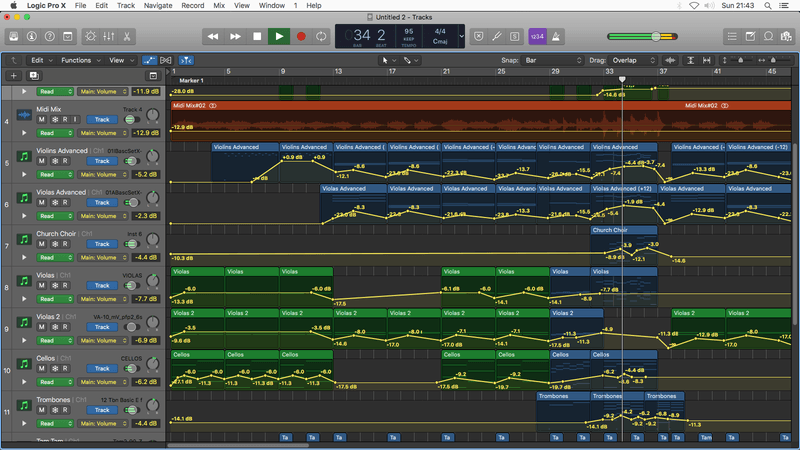
Task: Open the Tuner tuning fork icon
Action: pyautogui.click(x=496, y=36)
